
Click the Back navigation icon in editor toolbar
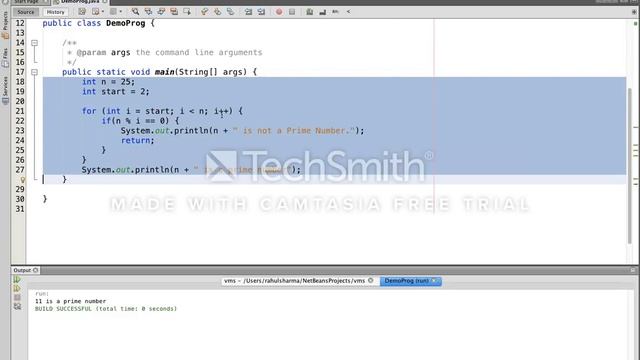(x=95, y=12)
